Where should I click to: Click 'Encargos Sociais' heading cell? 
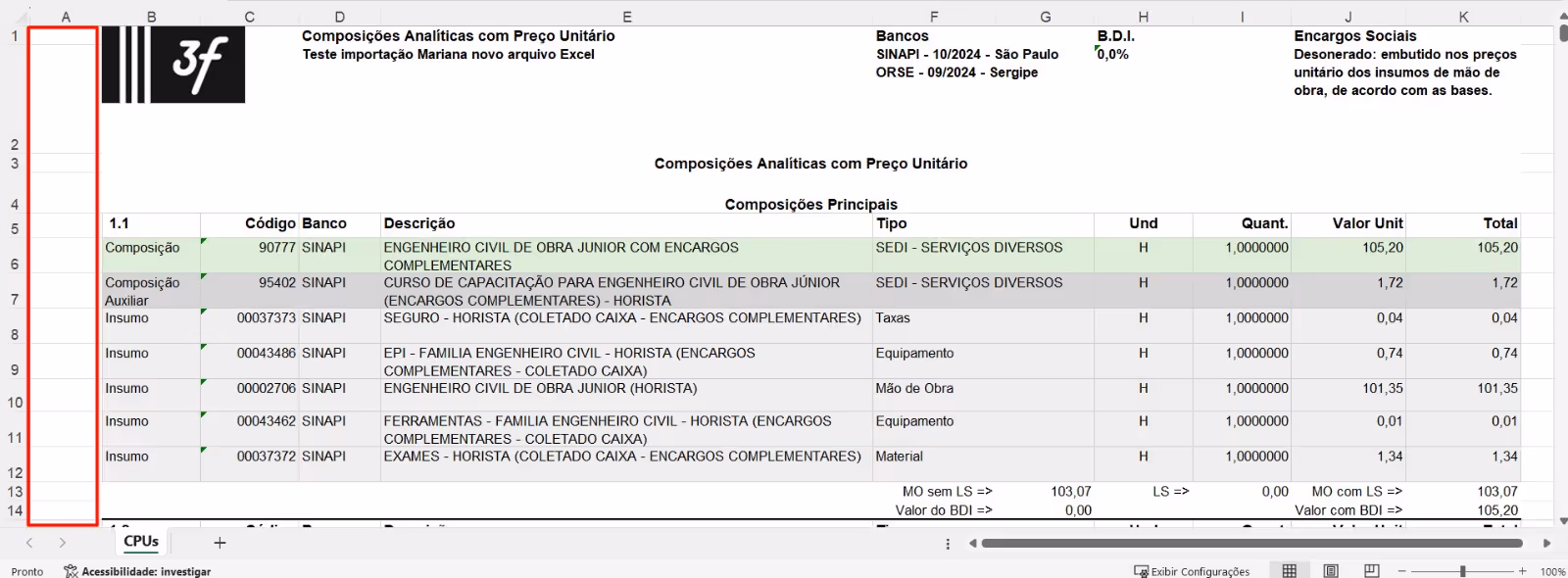[1355, 36]
